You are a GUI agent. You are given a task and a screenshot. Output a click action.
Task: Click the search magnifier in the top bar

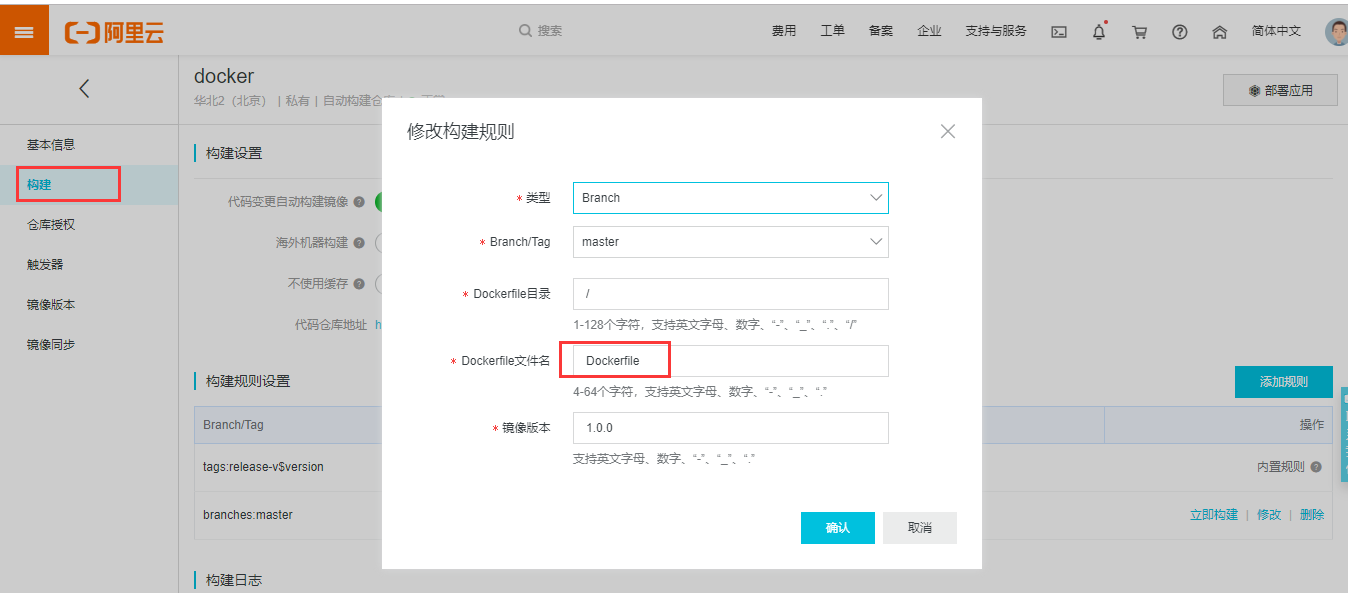click(x=525, y=31)
